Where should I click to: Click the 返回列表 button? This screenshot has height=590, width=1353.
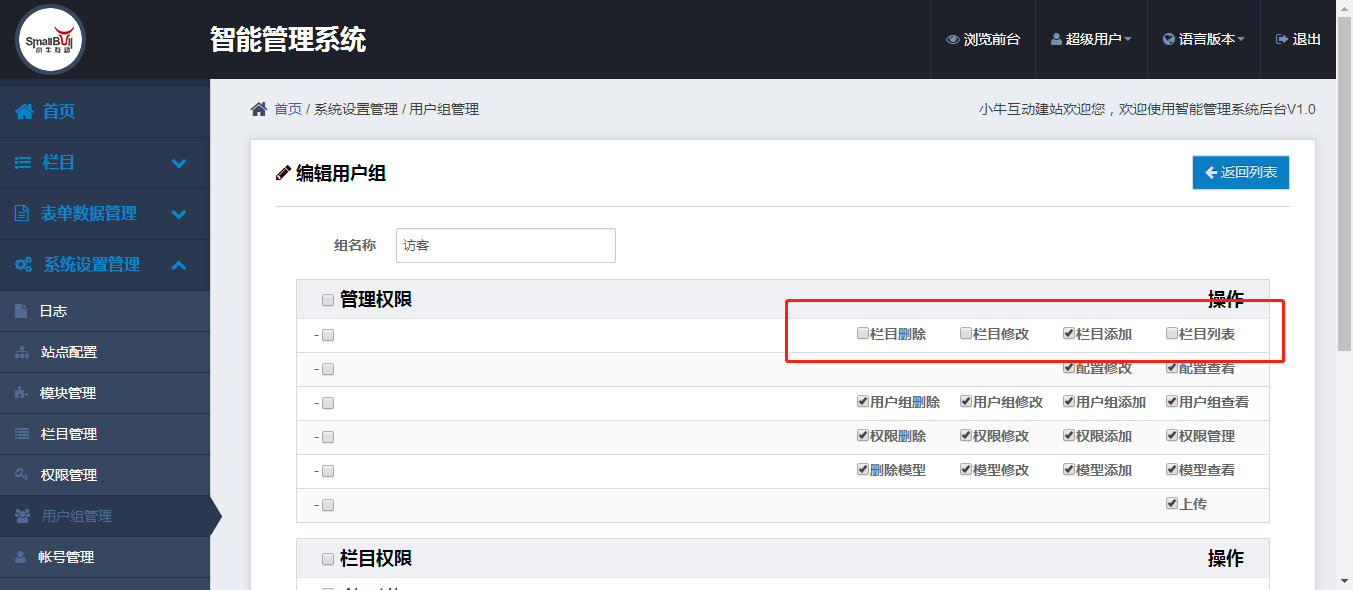(x=1241, y=172)
